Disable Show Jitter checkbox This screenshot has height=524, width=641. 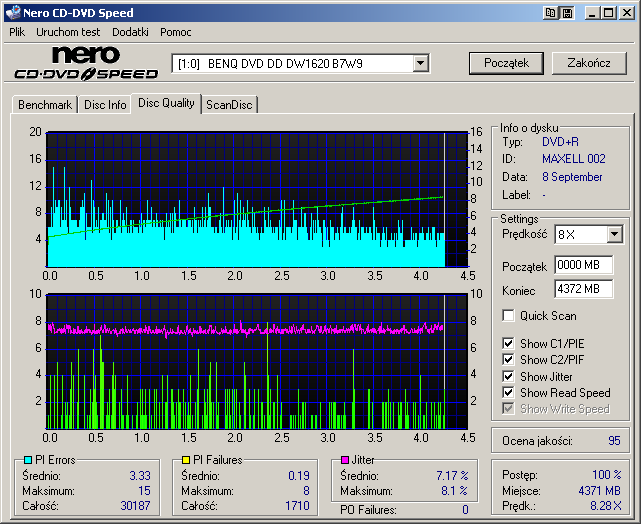point(508,376)
